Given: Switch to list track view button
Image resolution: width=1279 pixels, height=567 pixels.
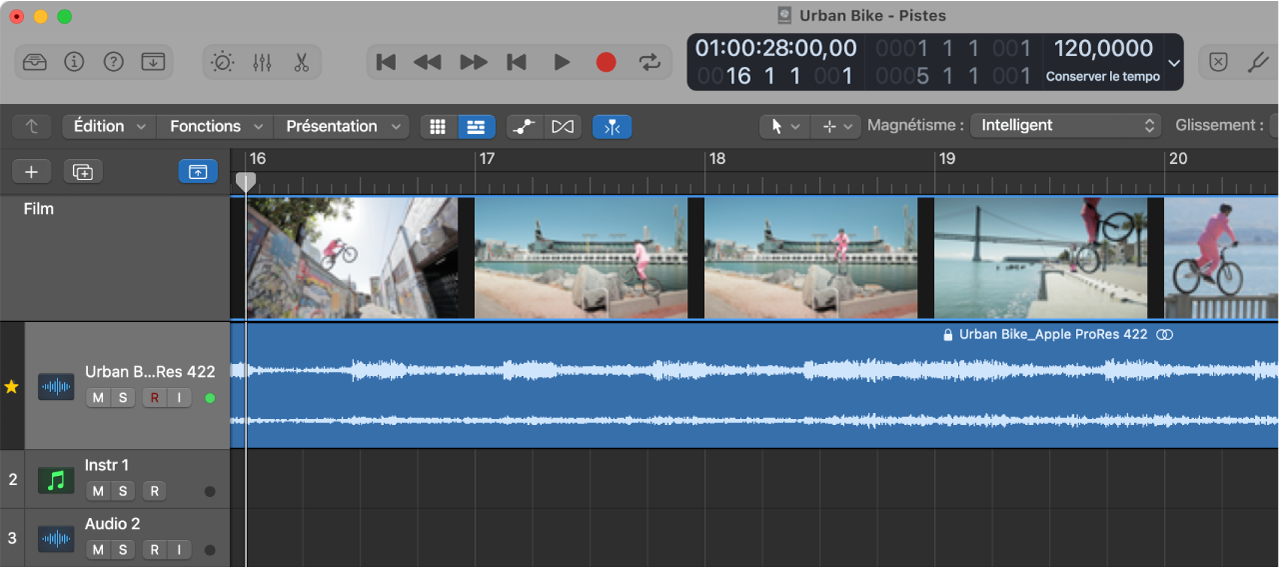Looking at the screenshot, I should [476, 127].
